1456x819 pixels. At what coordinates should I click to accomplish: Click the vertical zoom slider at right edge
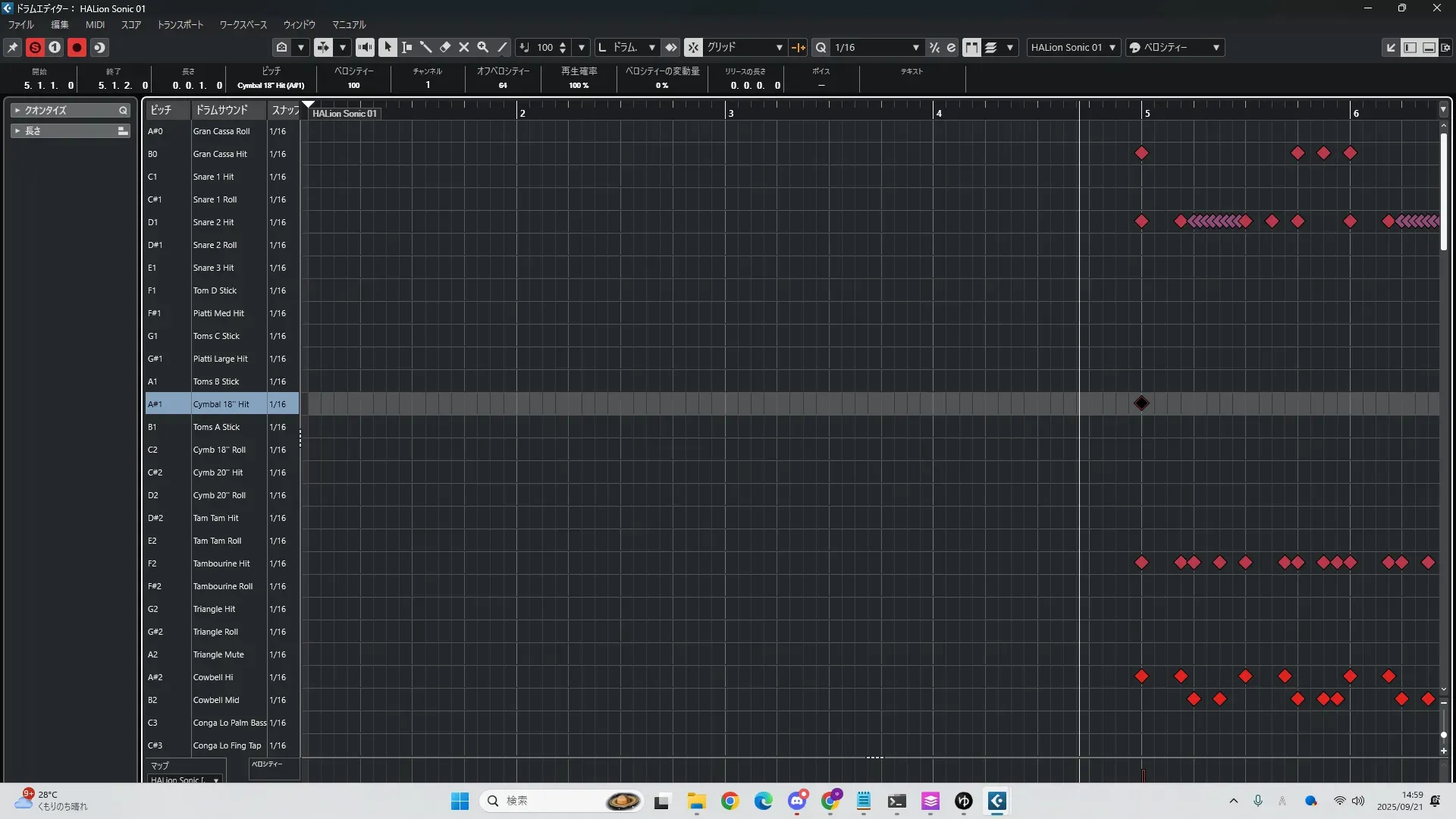pos(1443,735)
